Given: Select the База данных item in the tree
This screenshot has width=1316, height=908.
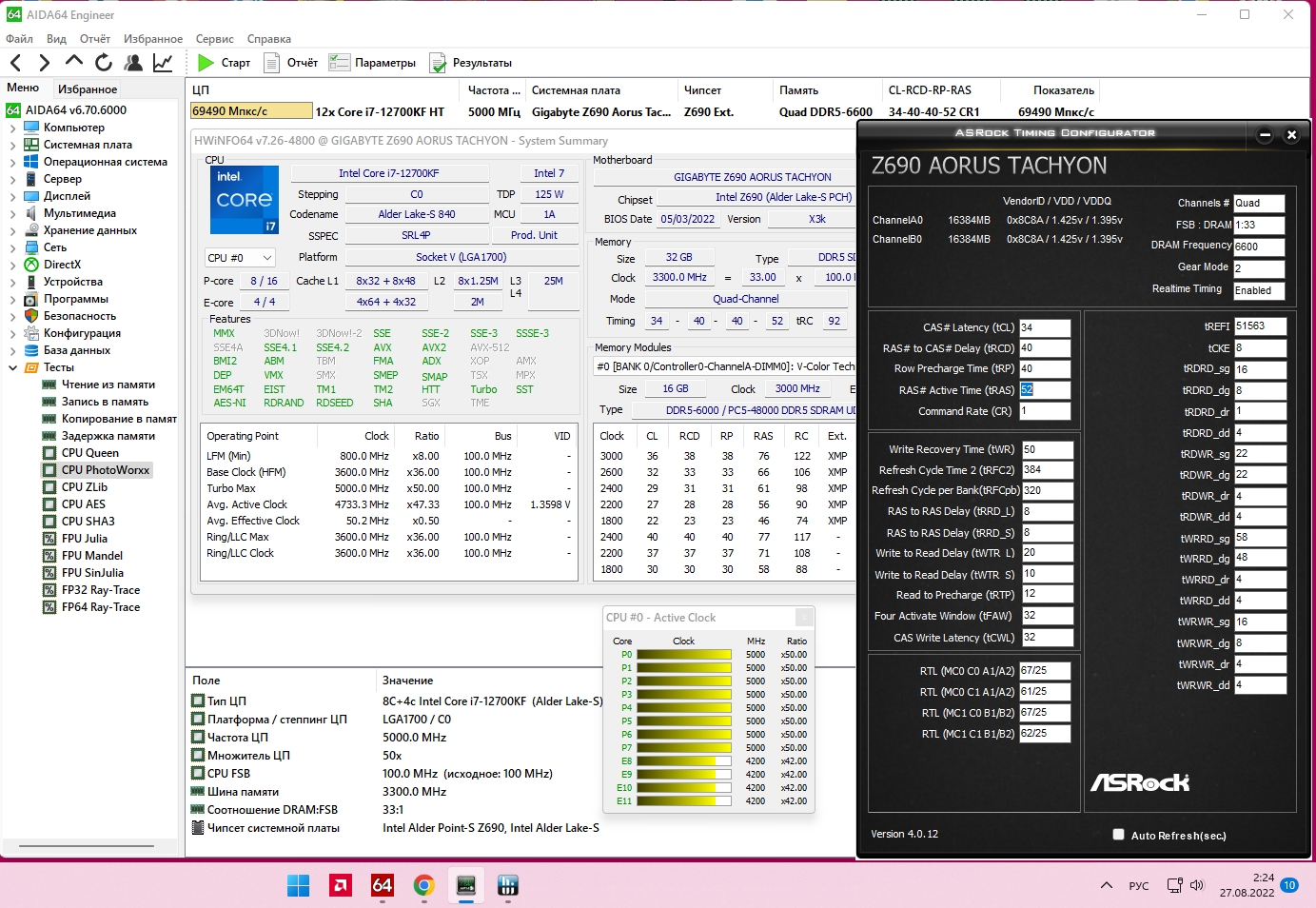Looking at the screenshot, I should [x=76, y=350].
